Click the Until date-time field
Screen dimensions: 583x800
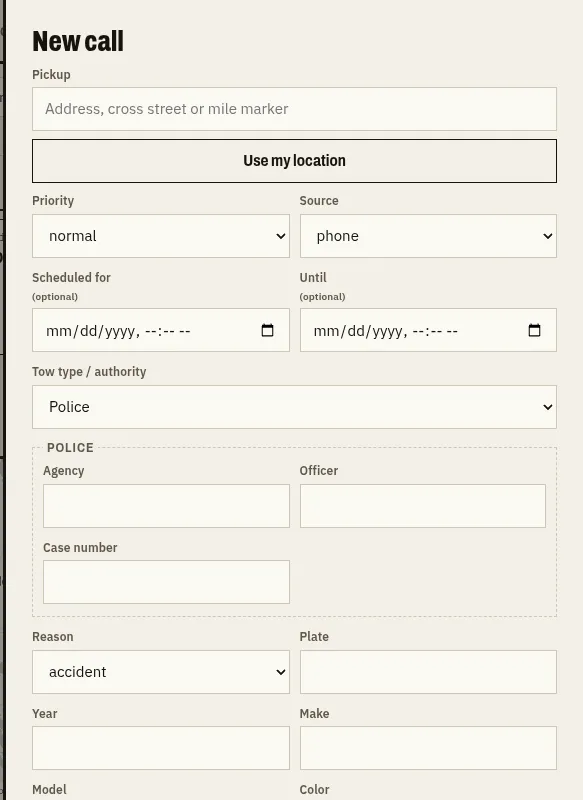[x=428, y=330]
